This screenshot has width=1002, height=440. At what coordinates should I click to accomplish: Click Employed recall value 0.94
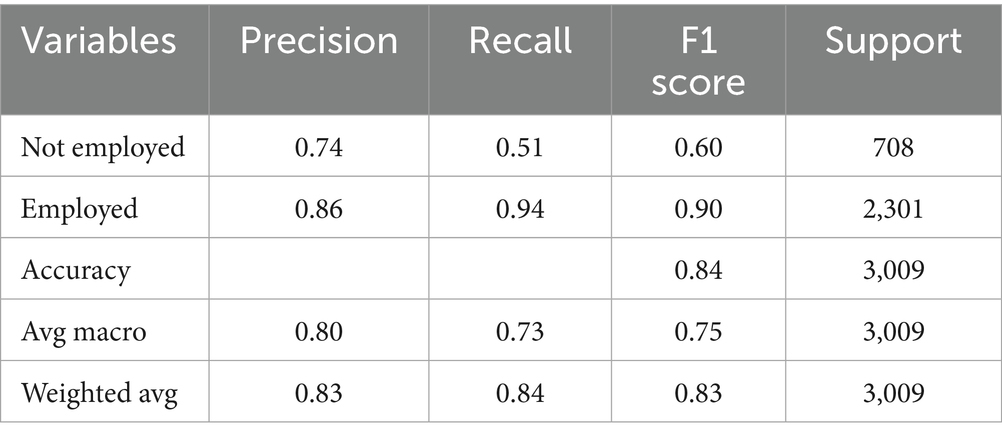click(x=523, y=210)
